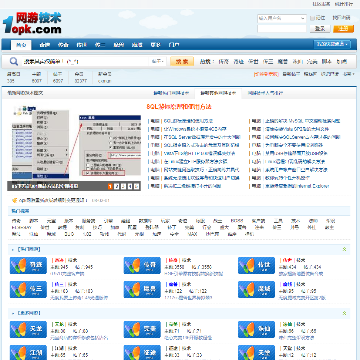Image resolution: width=360 pixels, height=360 pixels.
Task: Open the 征途 forum icon
Action: coord(142,352)
